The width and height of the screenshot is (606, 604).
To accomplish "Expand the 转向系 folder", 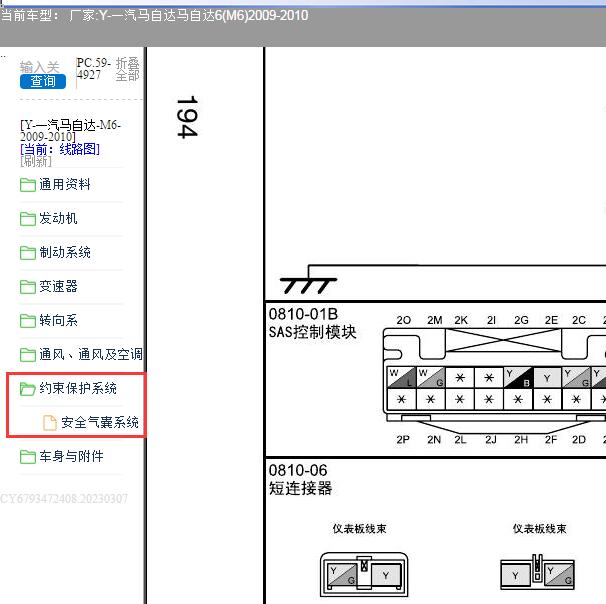I will [x=58, y=321].
